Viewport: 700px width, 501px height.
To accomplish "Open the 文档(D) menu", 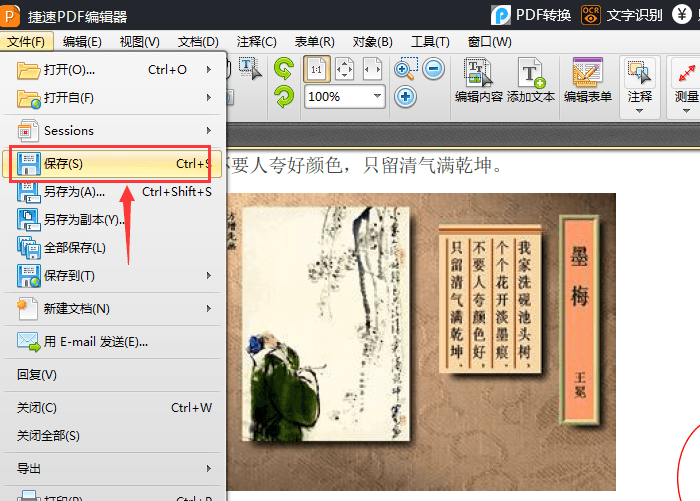I will [x=198, y=42].
